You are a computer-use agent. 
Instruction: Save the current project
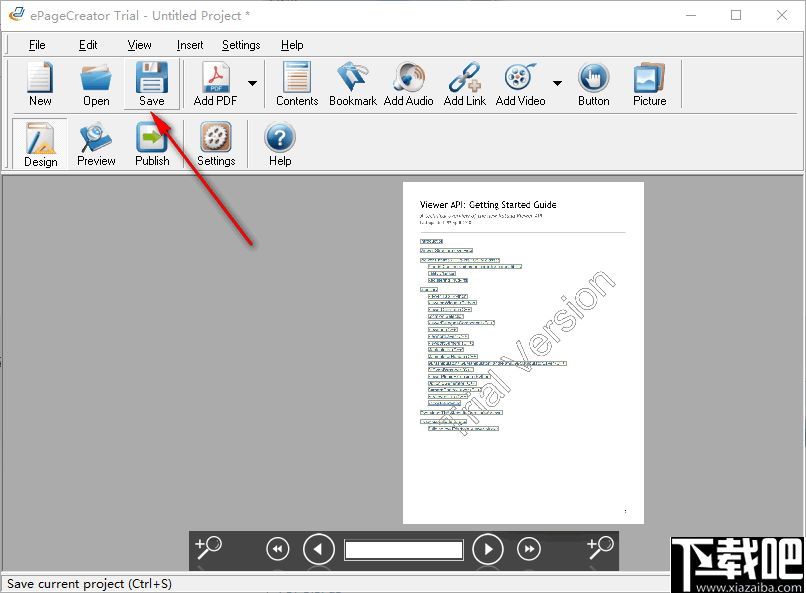pos(152,84)
